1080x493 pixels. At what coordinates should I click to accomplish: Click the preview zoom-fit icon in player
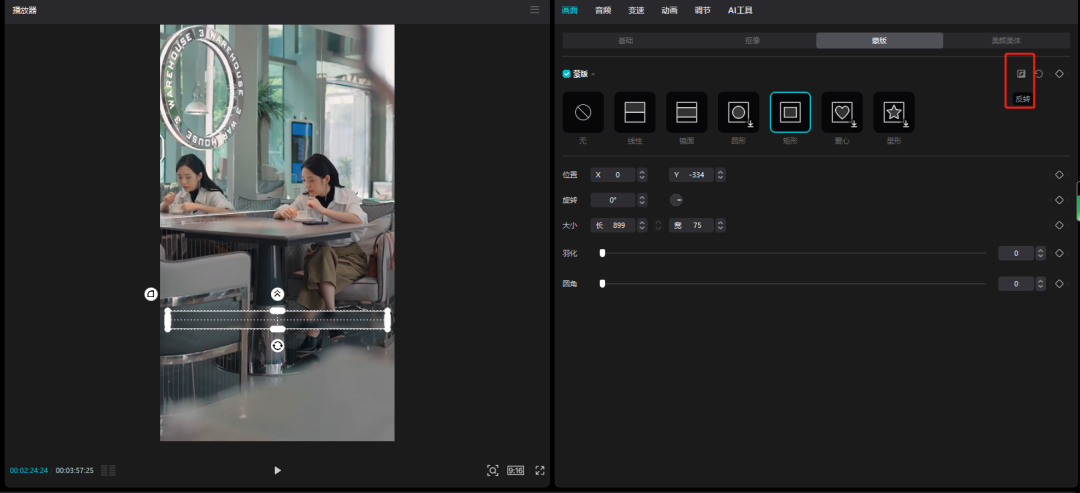(x=492, y=470)
